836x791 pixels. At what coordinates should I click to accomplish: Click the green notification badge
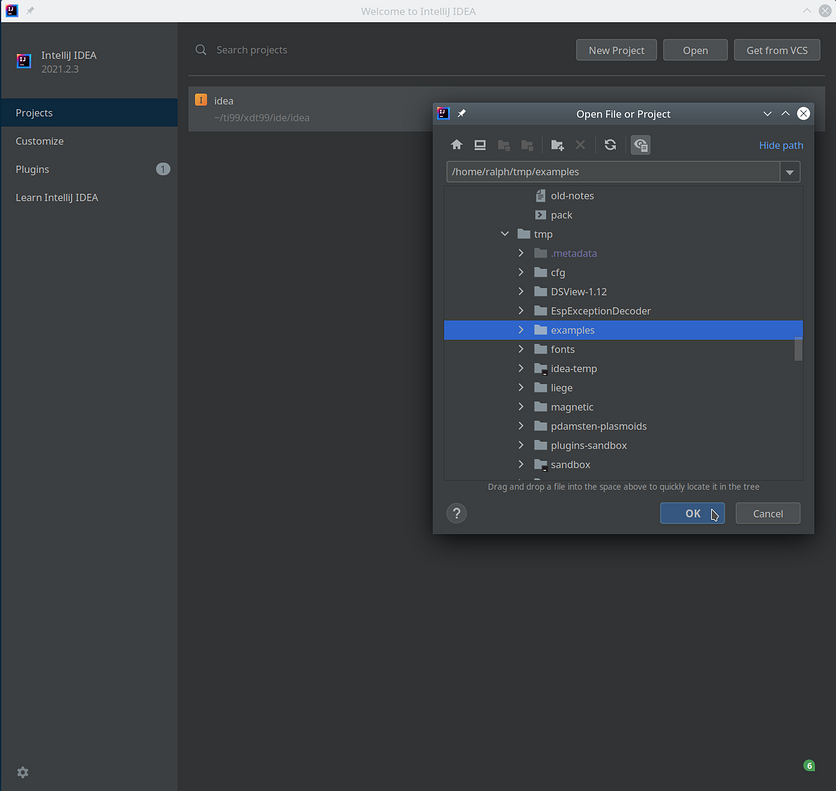(x=809, y=766)
